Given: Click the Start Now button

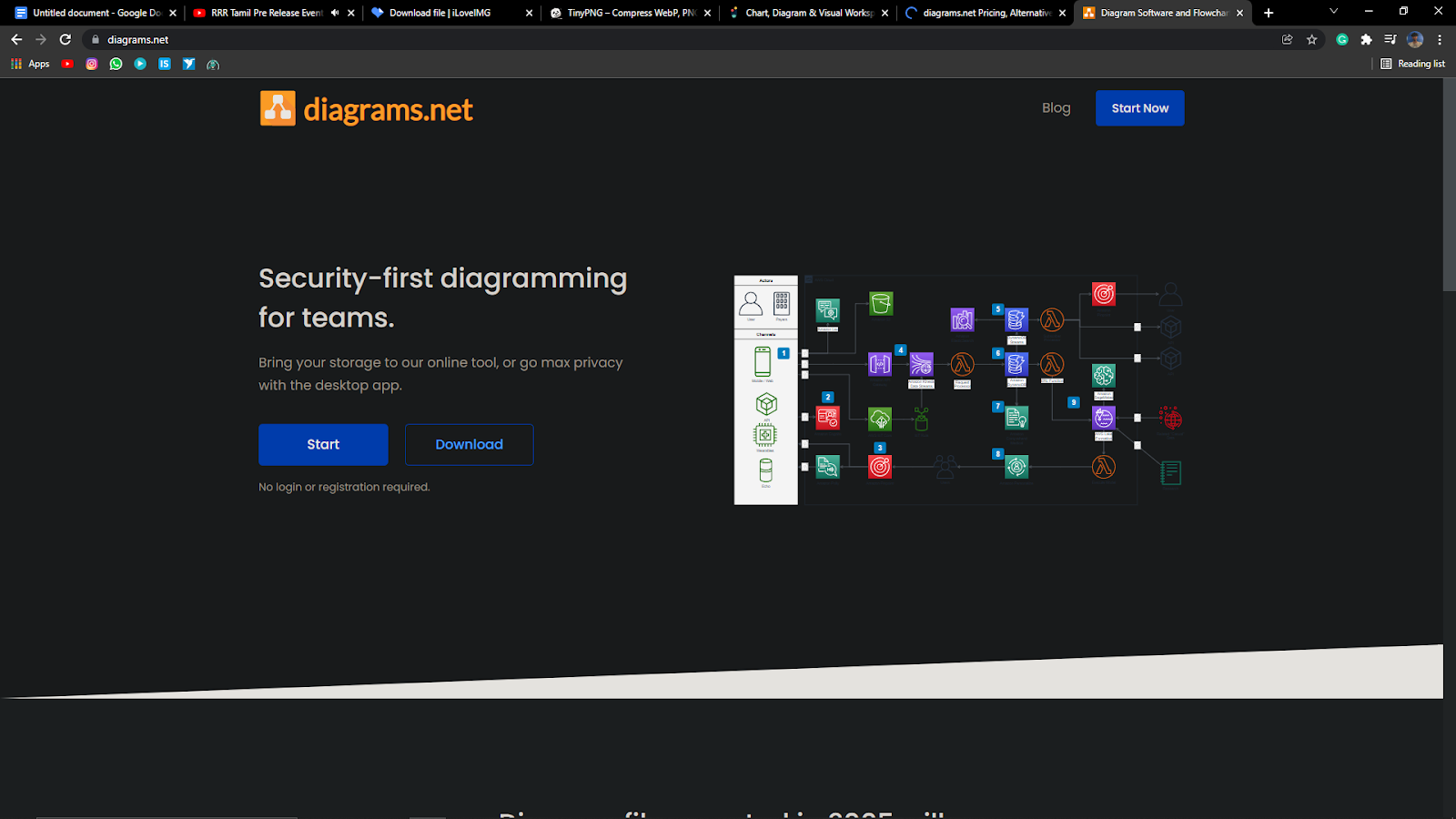Looking at the screenshot, I should pos(1140,108).
